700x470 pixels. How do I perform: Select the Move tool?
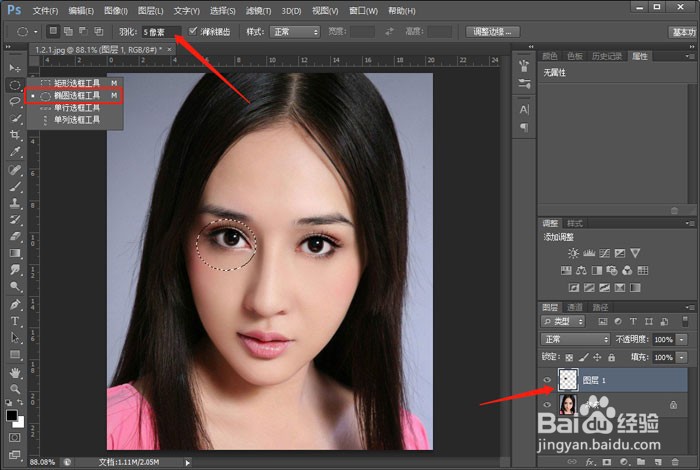(15, 68)
